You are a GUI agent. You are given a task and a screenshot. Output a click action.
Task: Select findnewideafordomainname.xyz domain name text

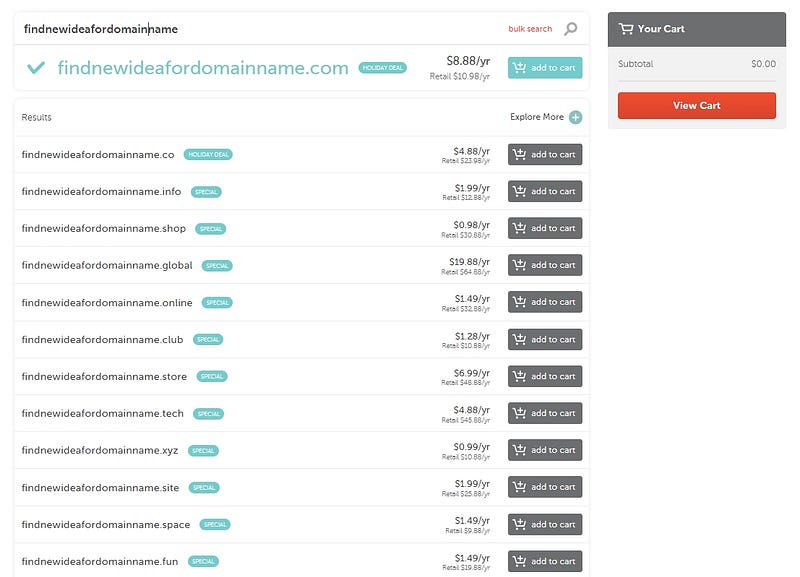coord(99,450)
